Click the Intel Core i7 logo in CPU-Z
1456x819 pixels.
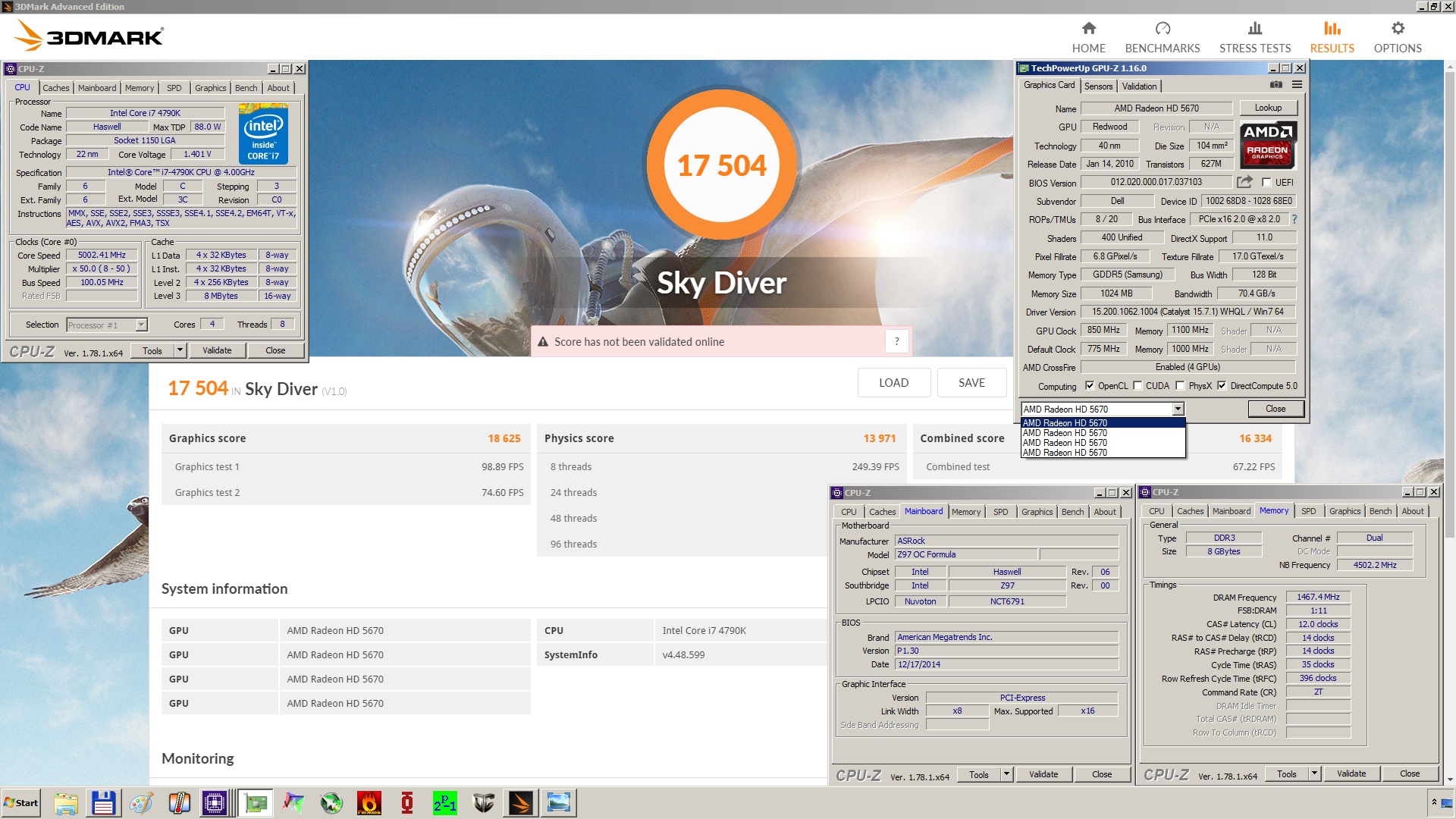[263, 135]
